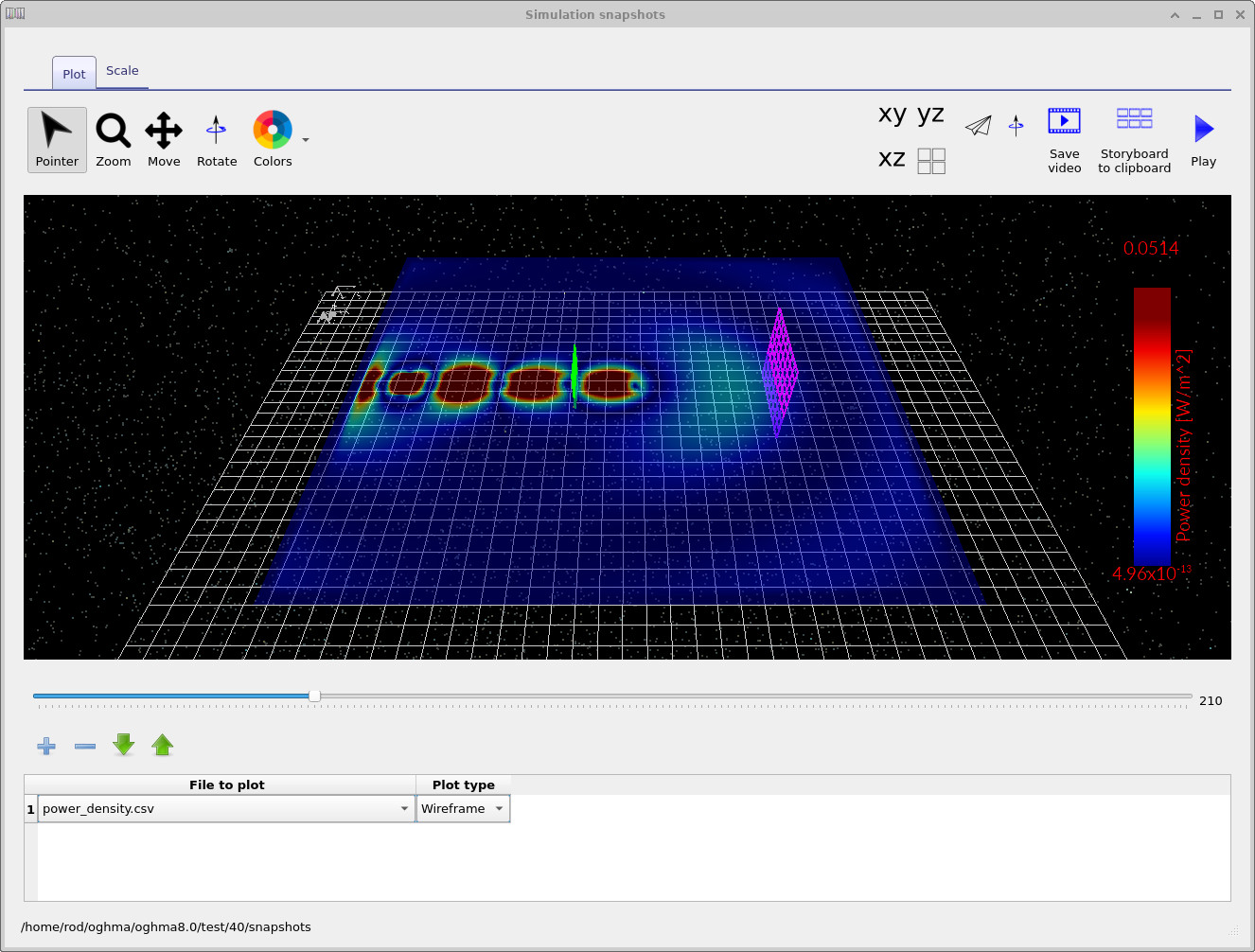Image resolution: width=1255 pixels, height=952 pixels.
Task: Select the Rotate view tool
Action: click(216, 139)
